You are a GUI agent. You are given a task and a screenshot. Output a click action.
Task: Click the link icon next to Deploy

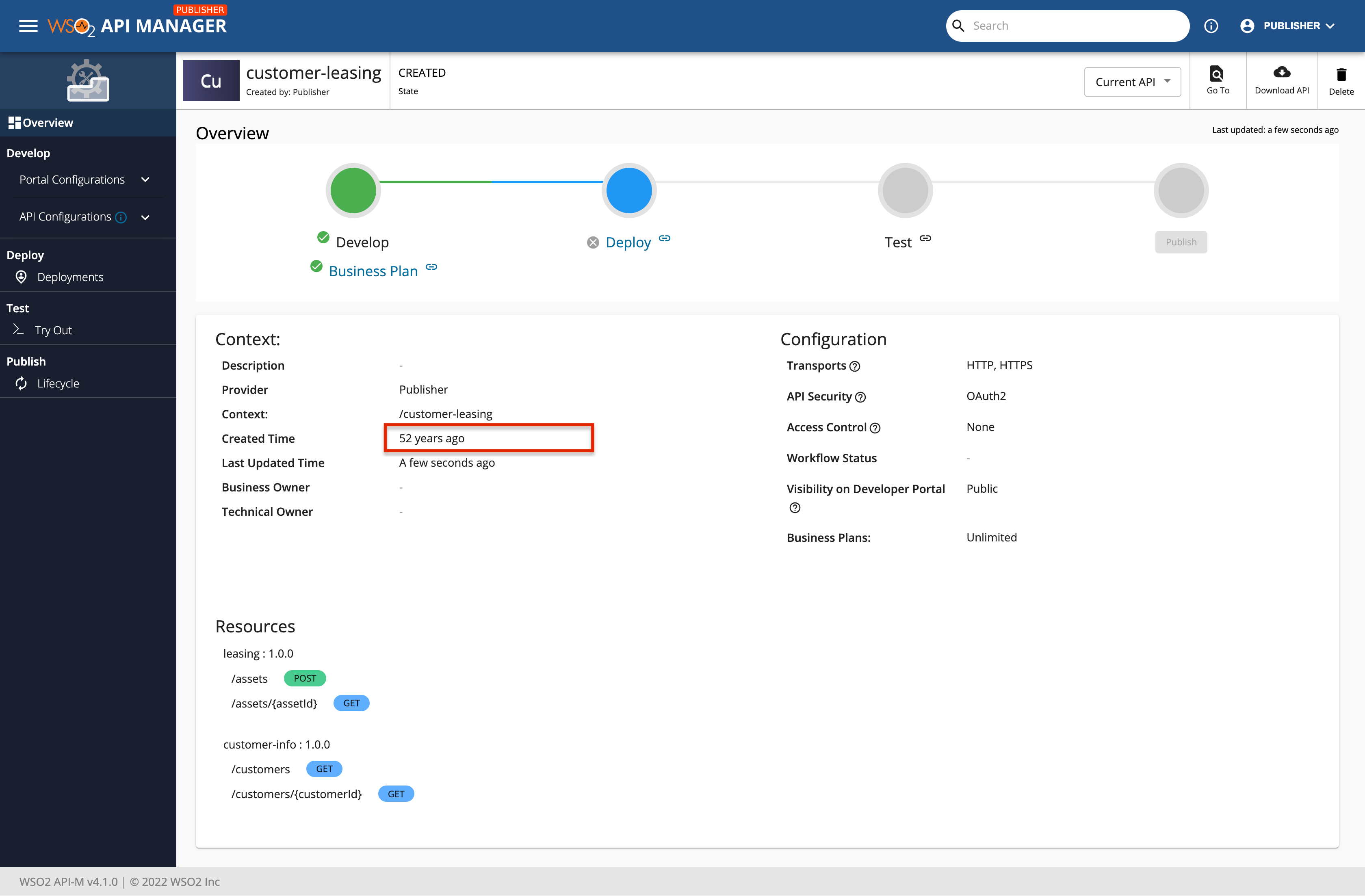(665, 238)
